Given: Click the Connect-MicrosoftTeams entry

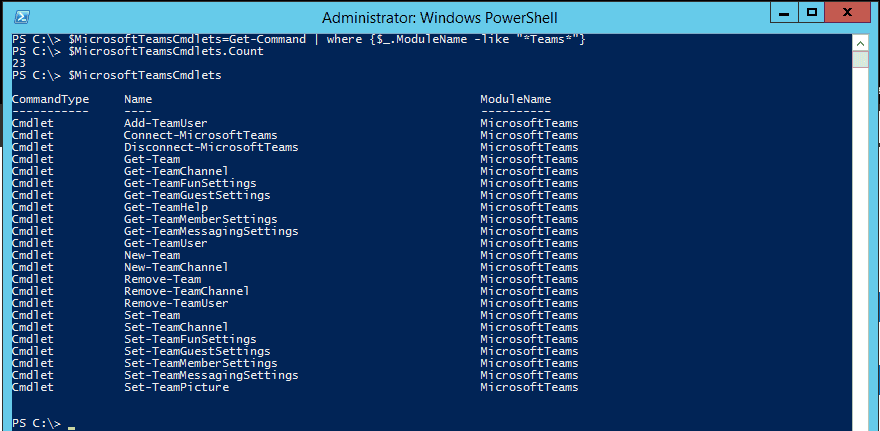Looking at the screenshot, I should [x=200, y=135].
